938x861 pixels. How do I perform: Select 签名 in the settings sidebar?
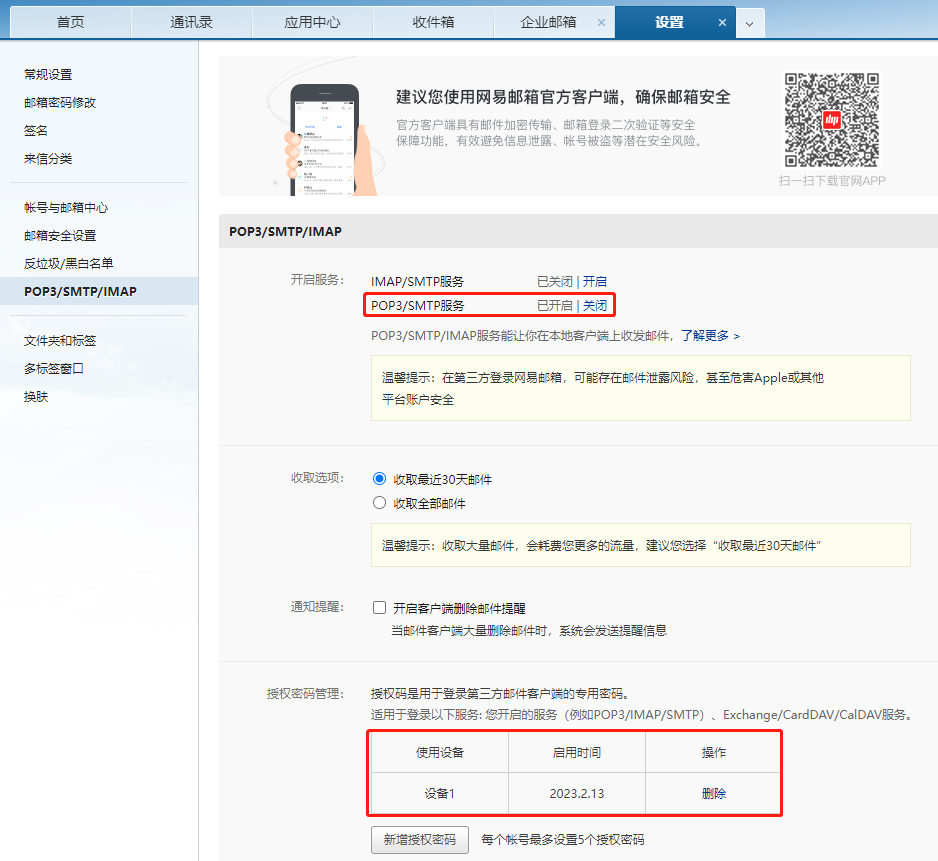[36, 131]
